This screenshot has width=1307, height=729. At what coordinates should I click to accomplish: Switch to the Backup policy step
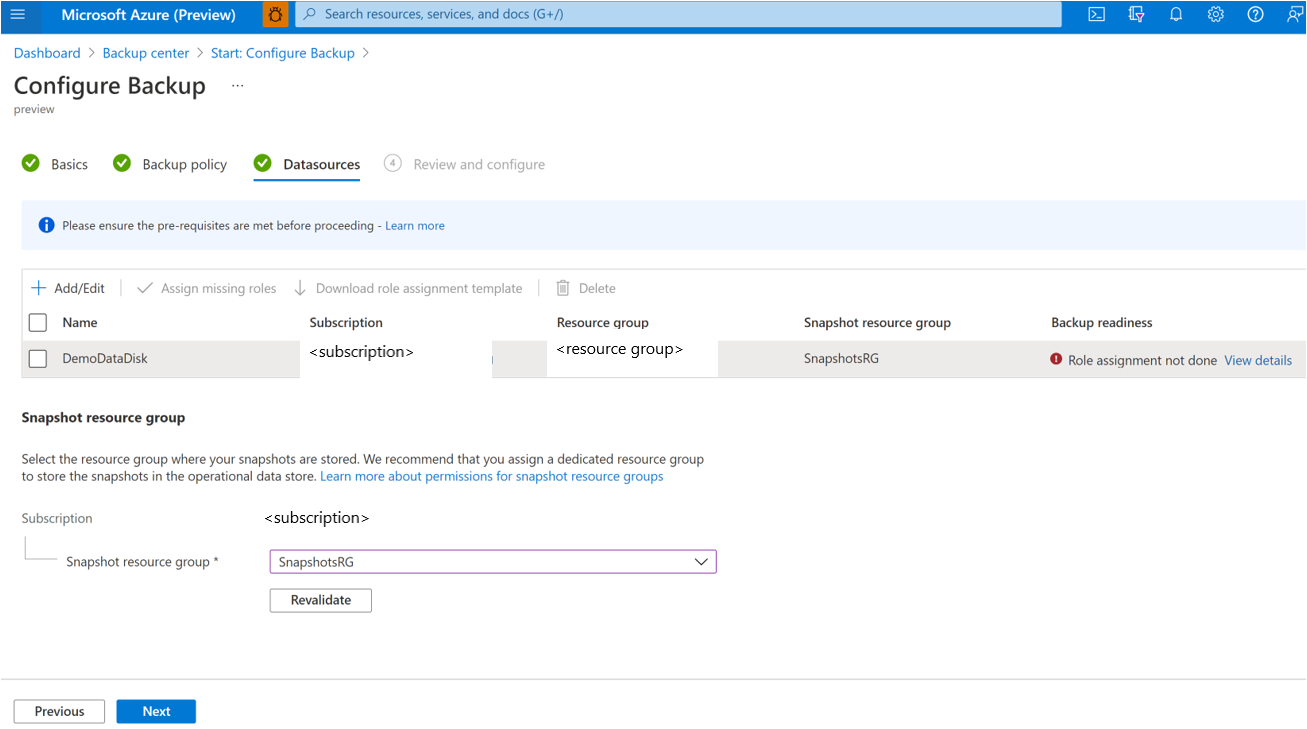point(184,164)
